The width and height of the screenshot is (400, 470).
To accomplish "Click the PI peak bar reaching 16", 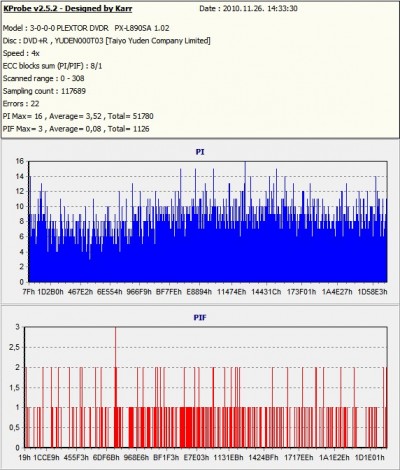I will 245,221.
